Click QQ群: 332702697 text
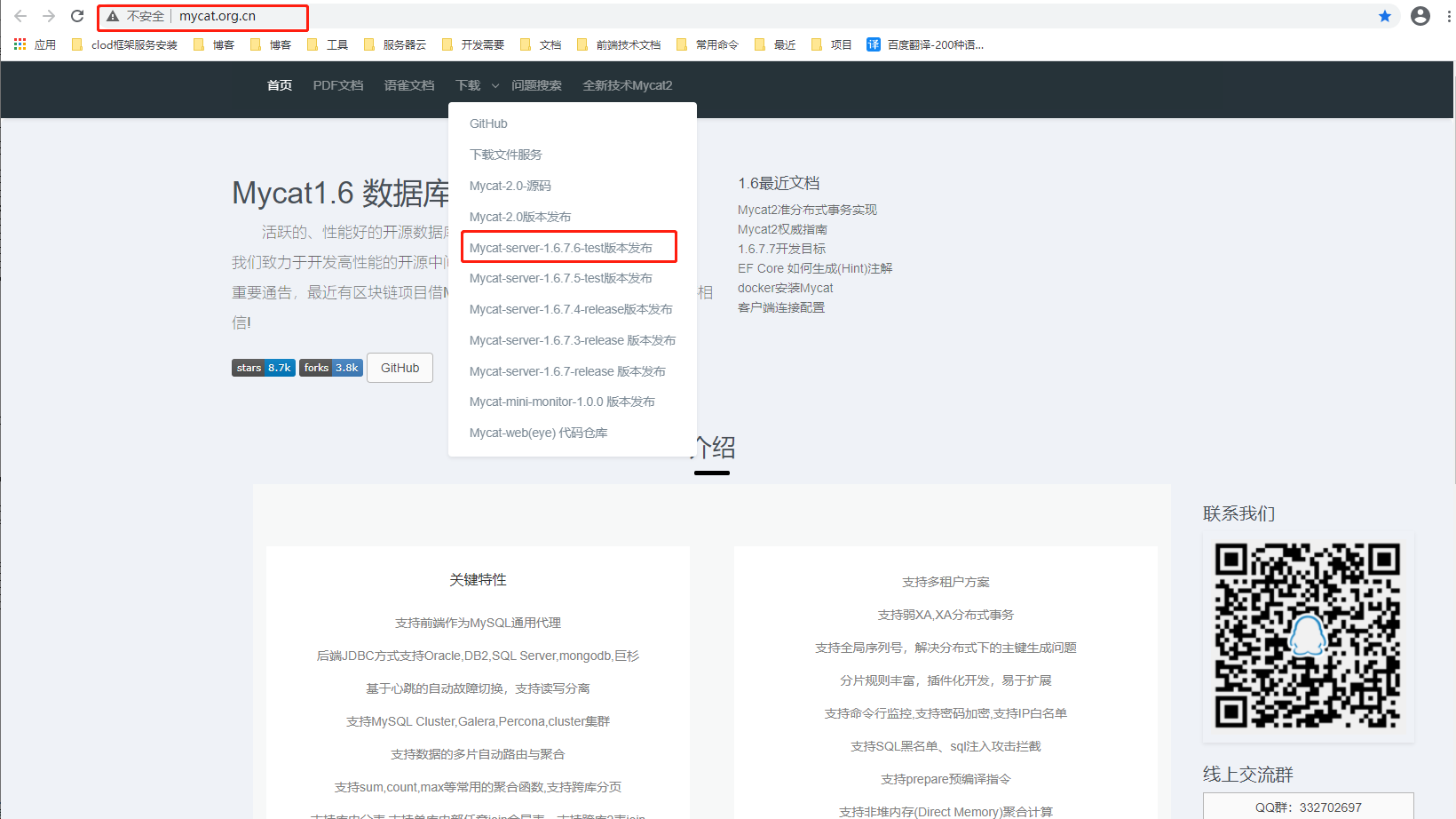 point(1309,807)
